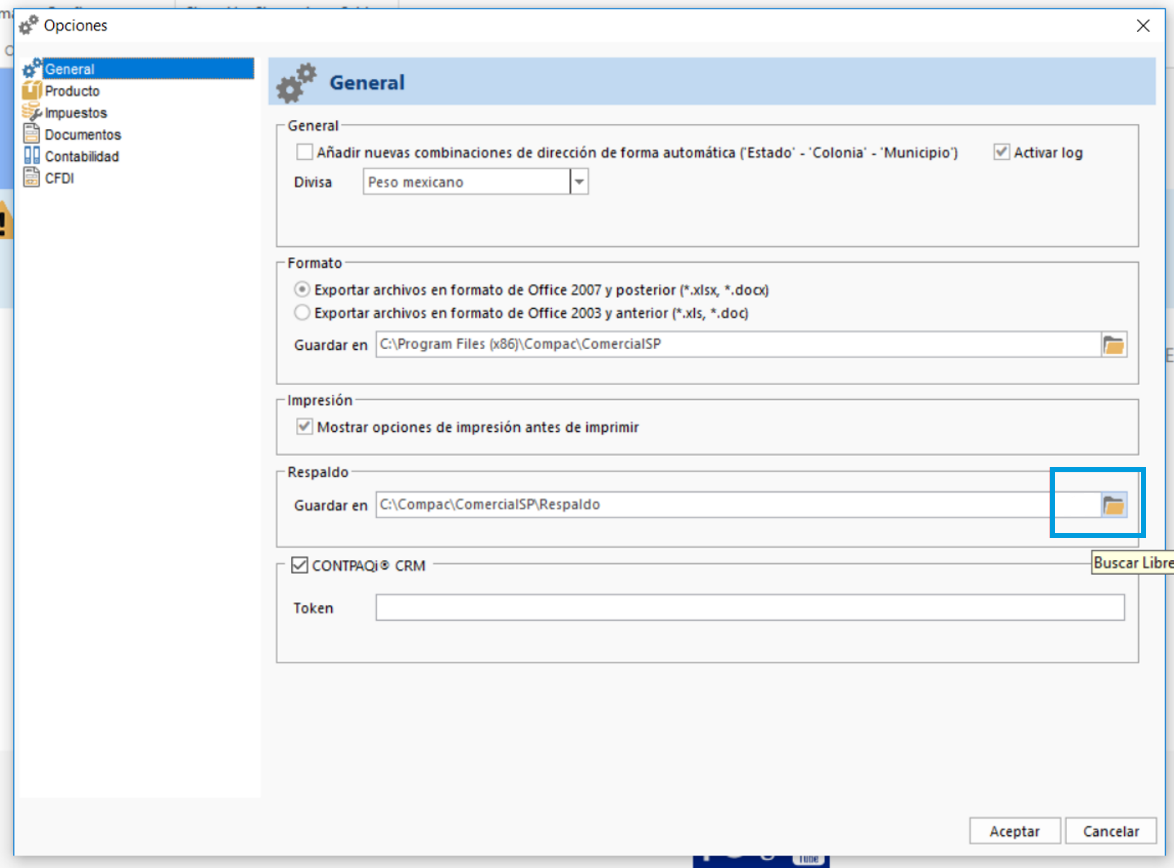
Task: Select Office 2003 export format option
Action: 302,313
